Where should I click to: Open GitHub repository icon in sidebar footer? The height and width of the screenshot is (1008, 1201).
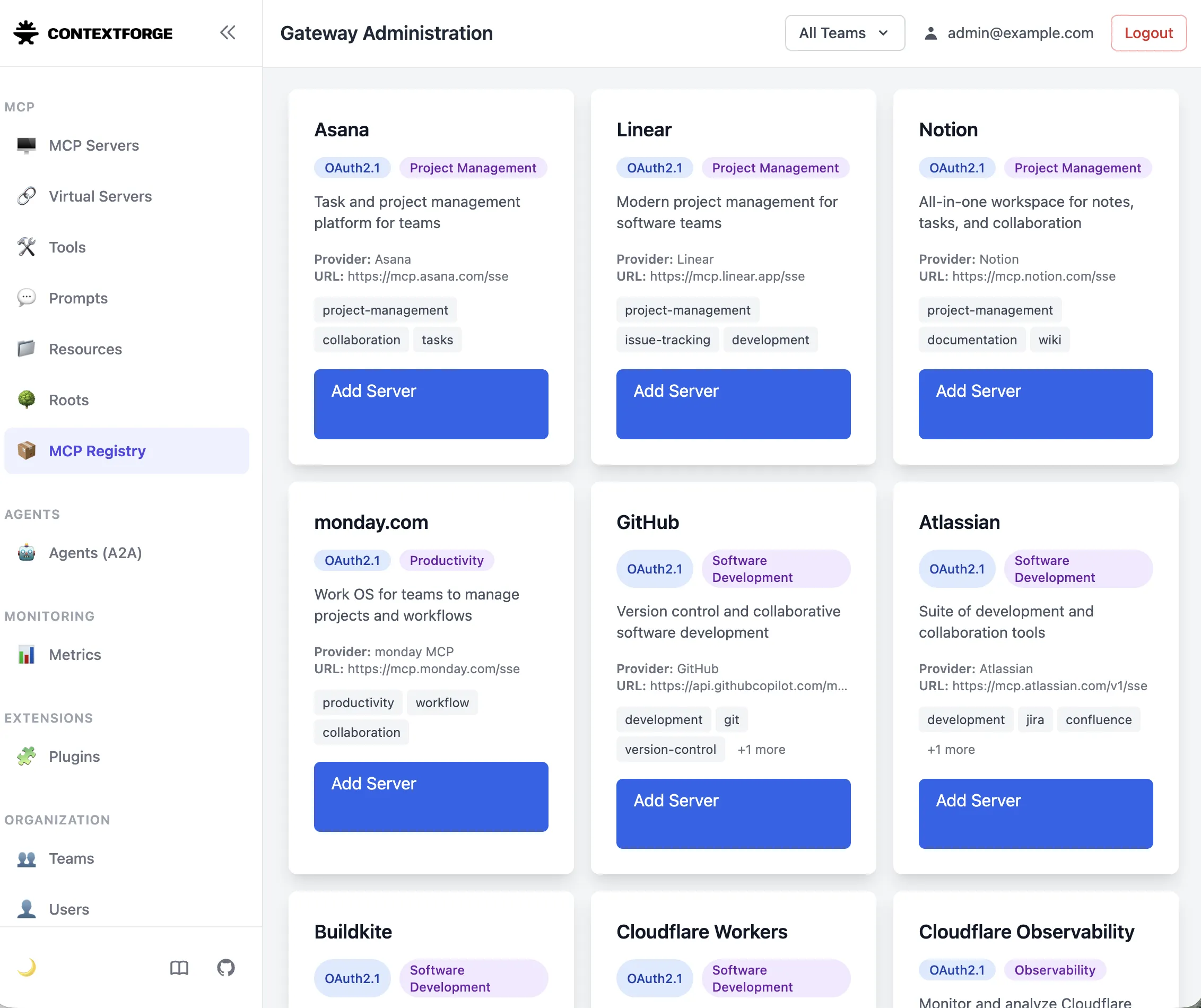225,967
